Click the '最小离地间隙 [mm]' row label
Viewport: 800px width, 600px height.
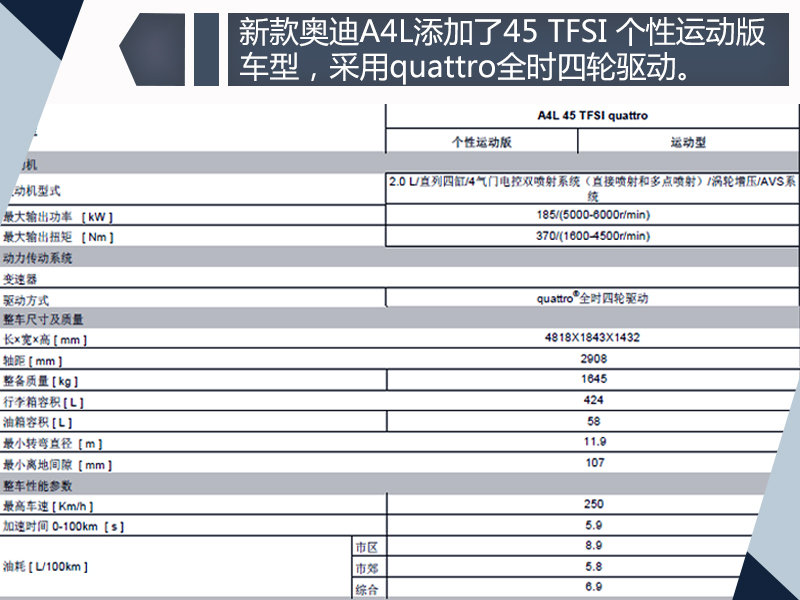tap(57, 465)
